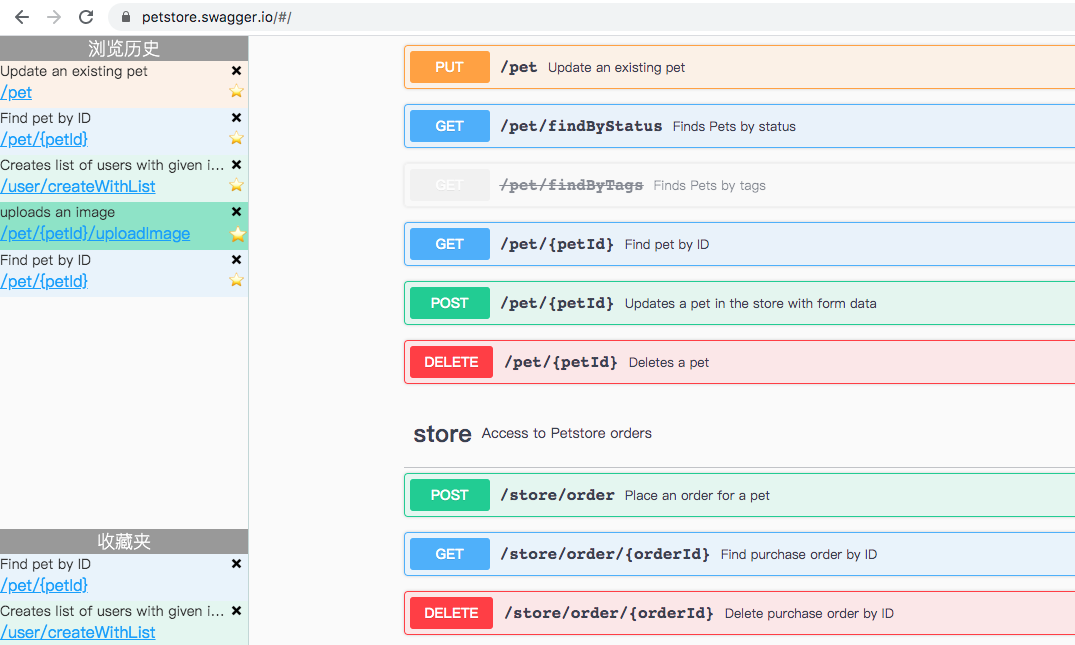
Task: Expand the /pet/findByTags operation row
Action: coord(700,184)
